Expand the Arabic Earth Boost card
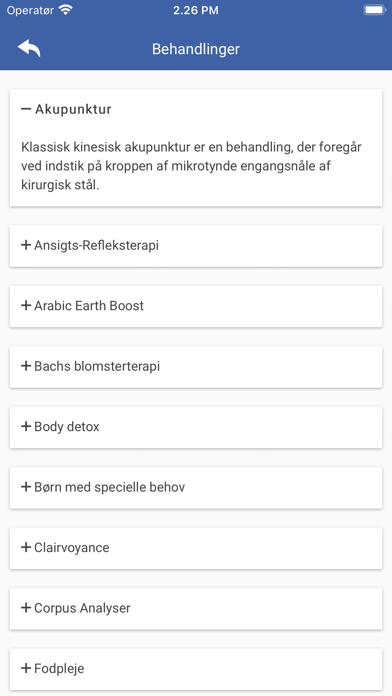Viewport: 392px width, 696px height. [196, 306]
